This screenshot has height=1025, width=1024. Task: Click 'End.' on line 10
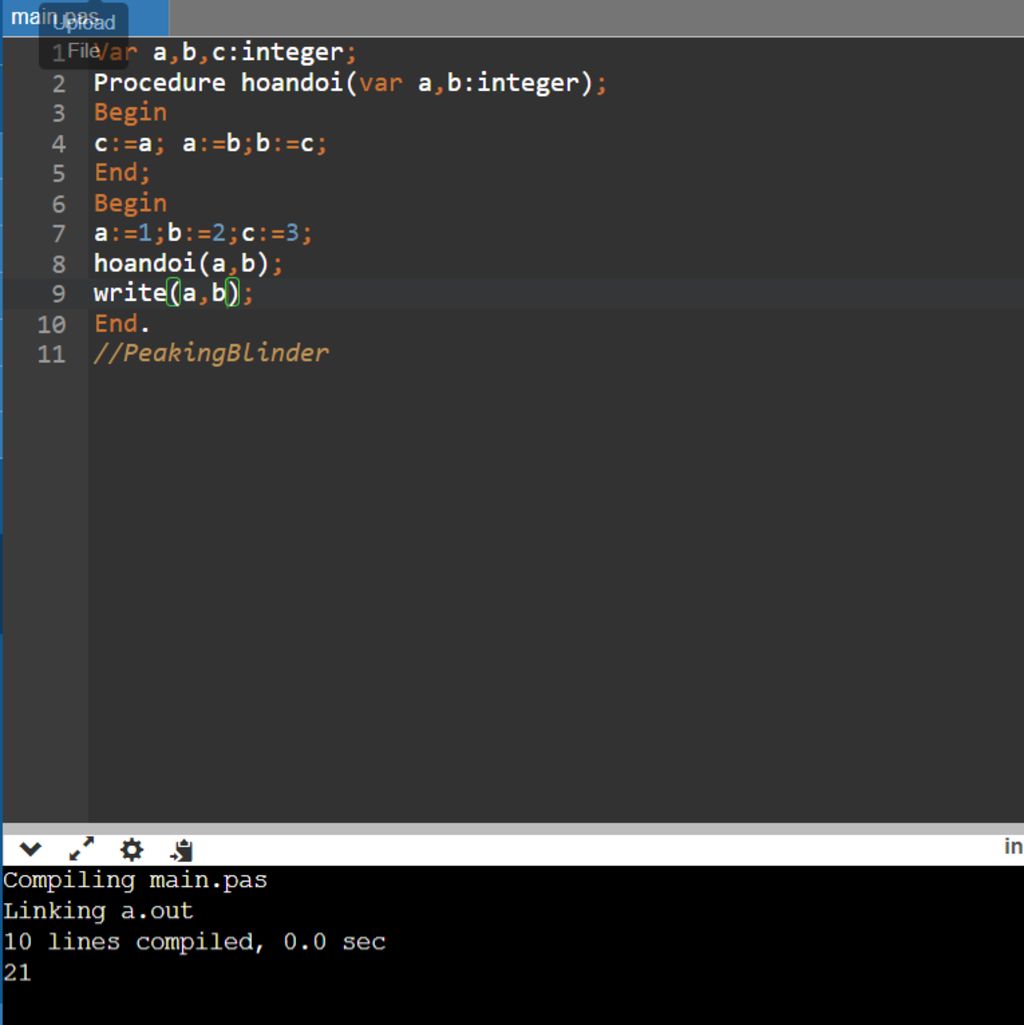122,324
